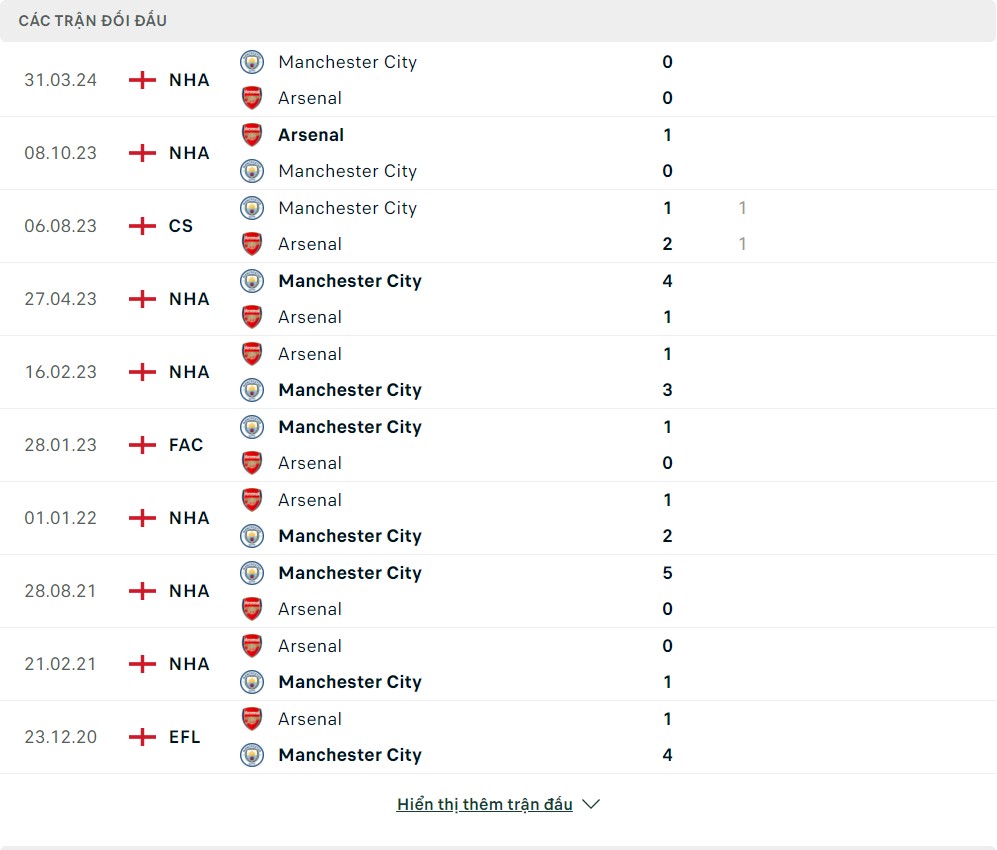Click EFL competition label on 23.12.20
Screen dimensions: 997x850
pyautogui.click(x=185, y=737)
